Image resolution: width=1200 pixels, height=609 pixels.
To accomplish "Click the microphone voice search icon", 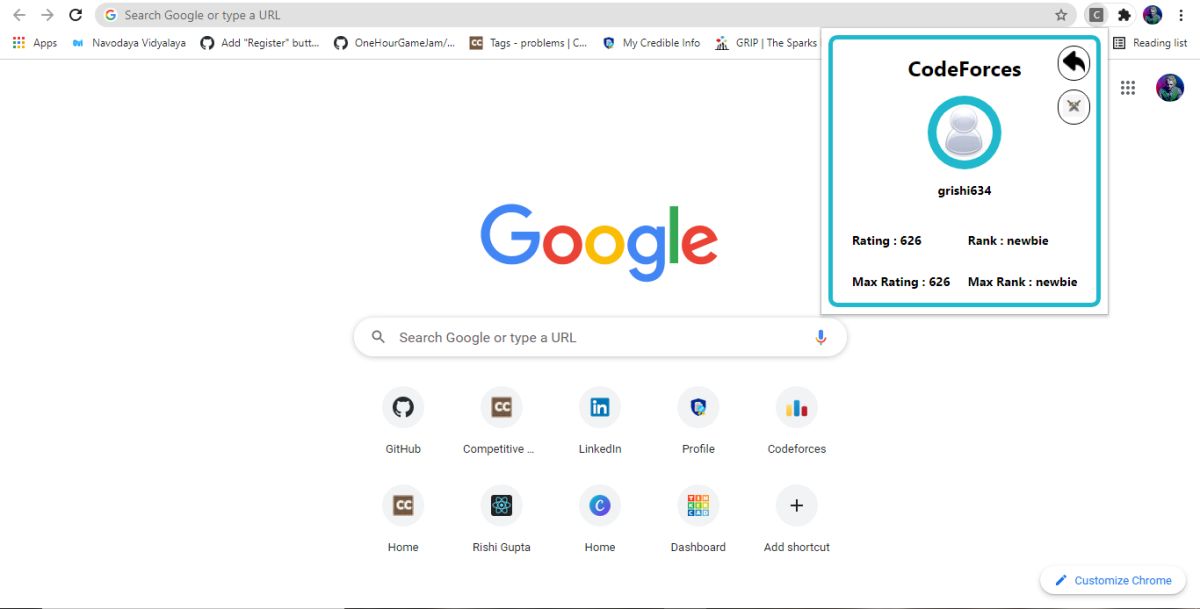I will (821, 337).
